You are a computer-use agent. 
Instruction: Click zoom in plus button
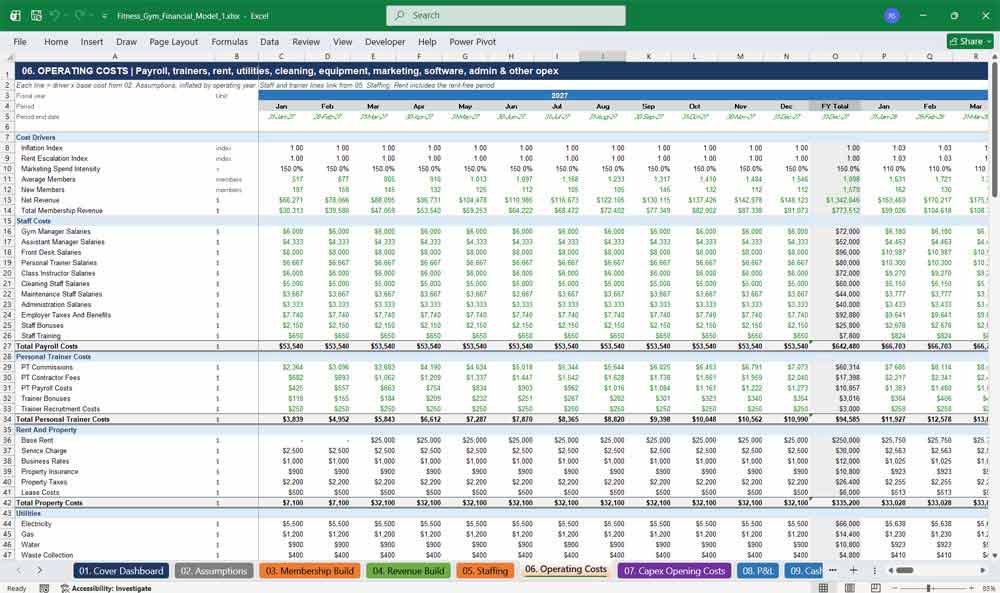[971, 588]
